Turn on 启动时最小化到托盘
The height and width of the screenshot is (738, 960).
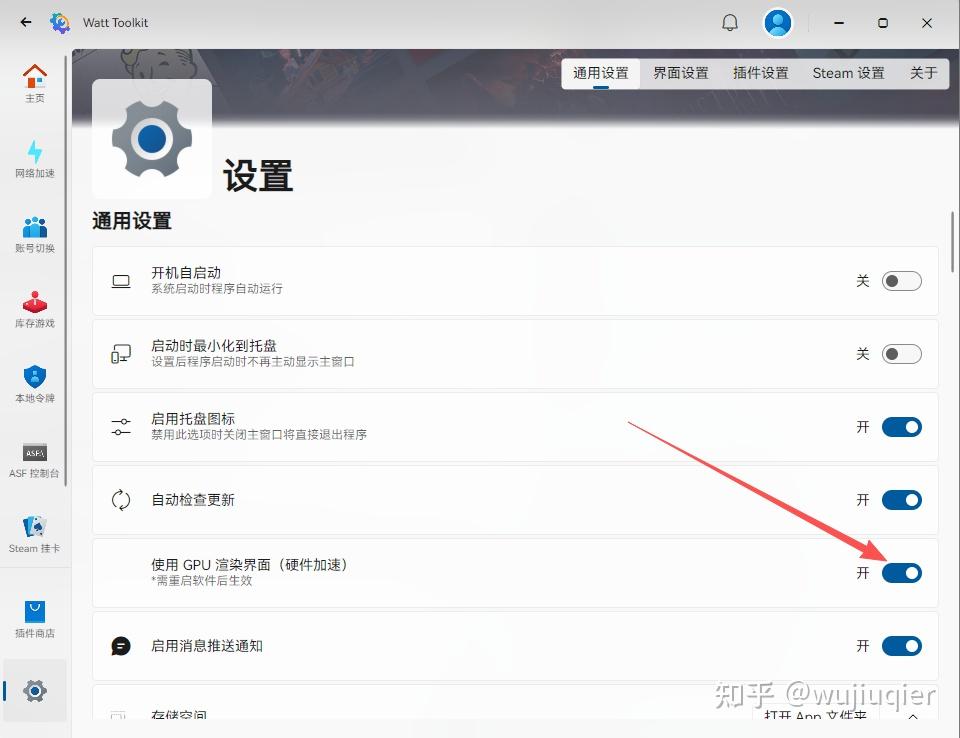pyautogui.click(x=901, y=354)
